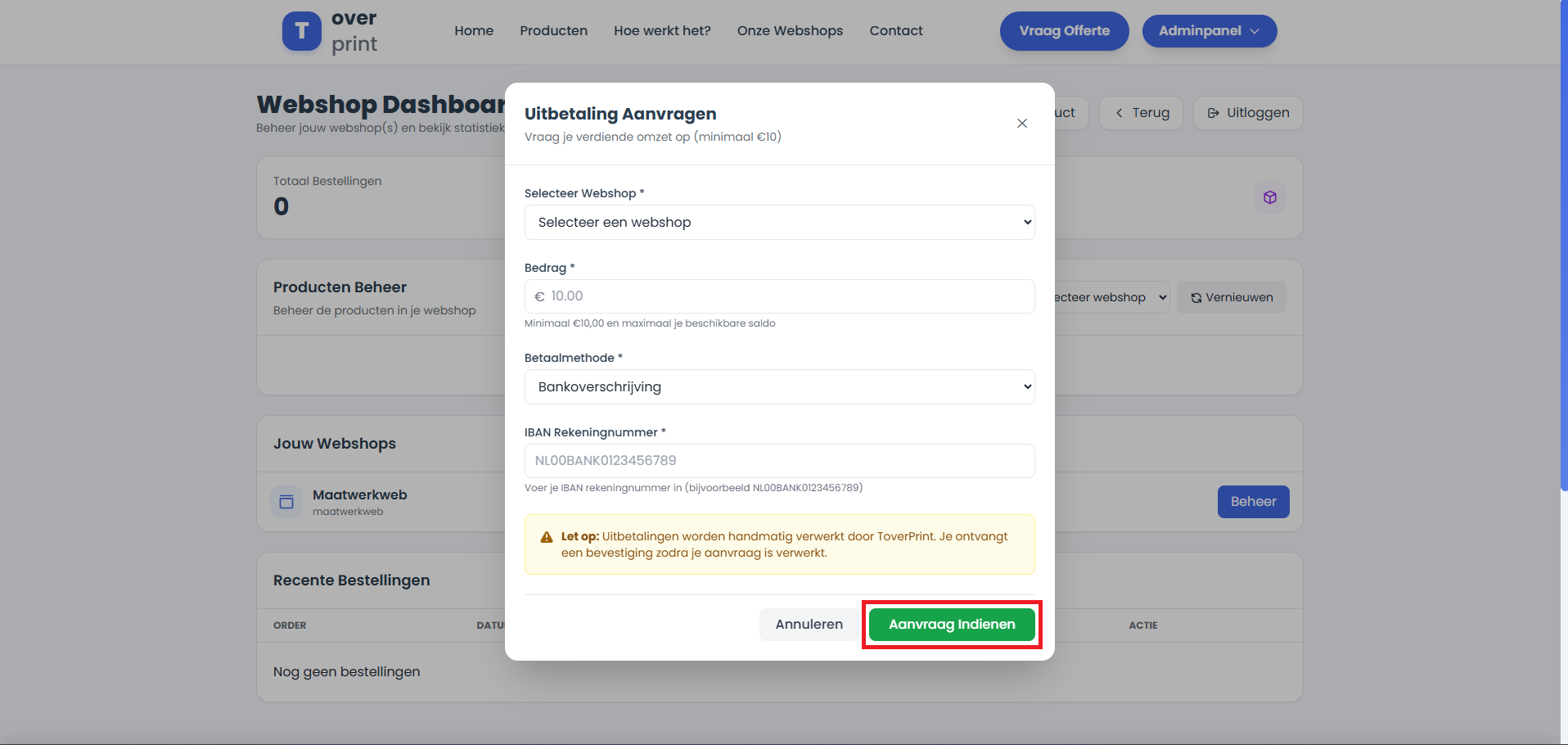Screen dimensions: 1568x745
Task: Click the warning triangle icon
Action: pos(547,538)
